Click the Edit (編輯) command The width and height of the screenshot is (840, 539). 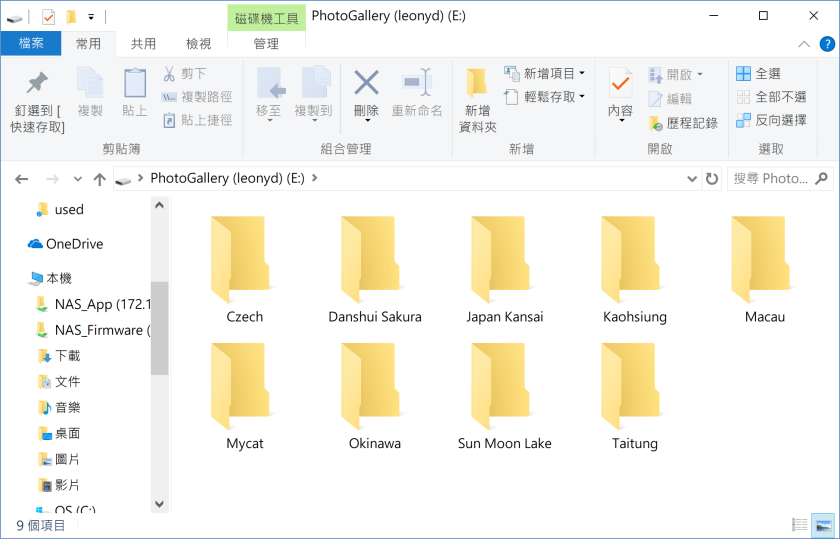(x=670, y=99)
